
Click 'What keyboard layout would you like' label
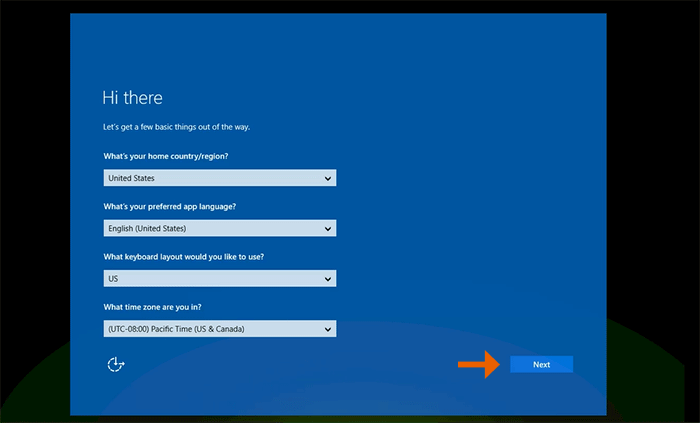pyautogui.click(x=183, y=257)
